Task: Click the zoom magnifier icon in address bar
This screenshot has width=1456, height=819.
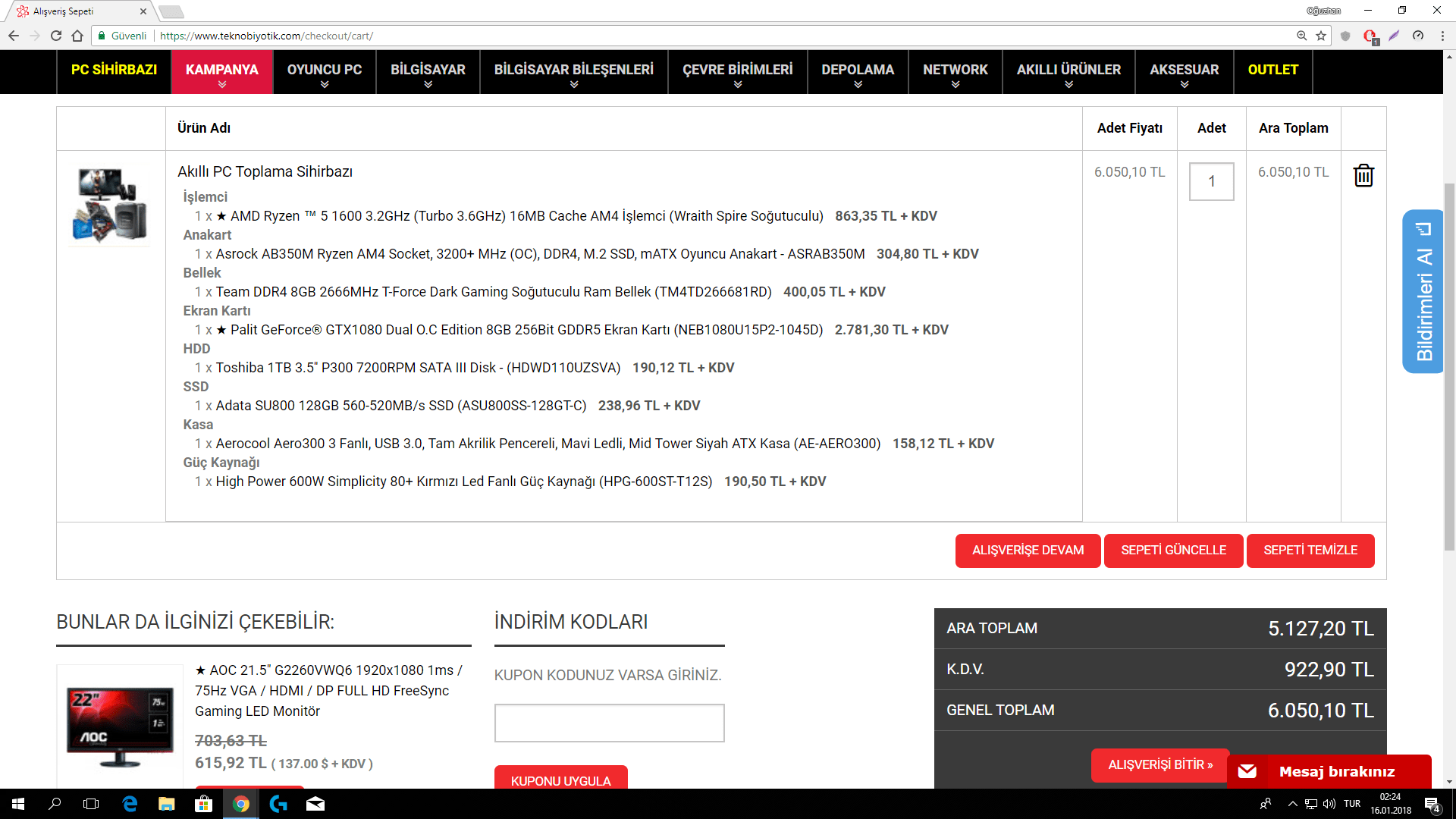Action: click(x=1301, y=36)
